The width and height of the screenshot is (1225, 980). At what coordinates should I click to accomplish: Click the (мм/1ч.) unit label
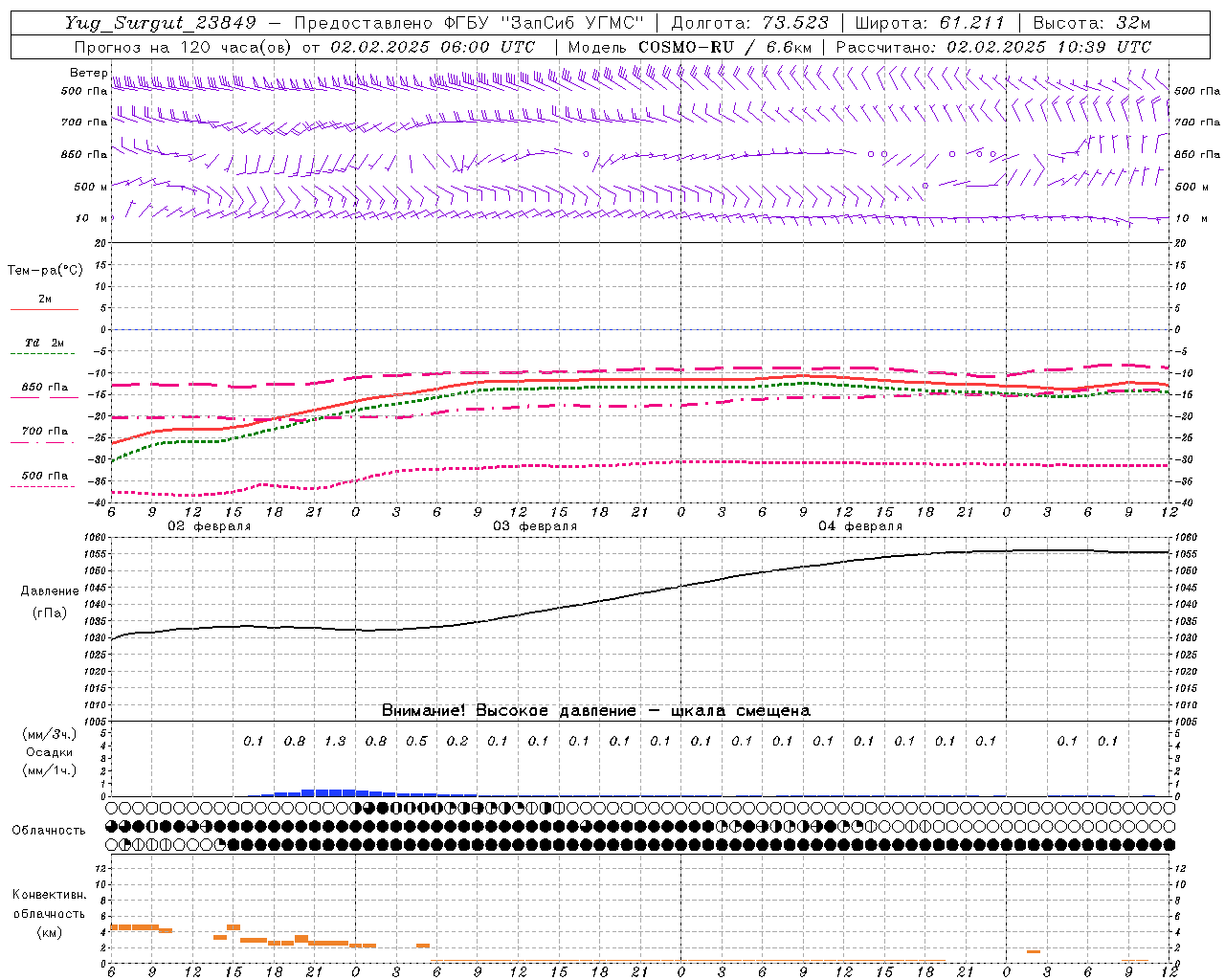coord(50,770)
